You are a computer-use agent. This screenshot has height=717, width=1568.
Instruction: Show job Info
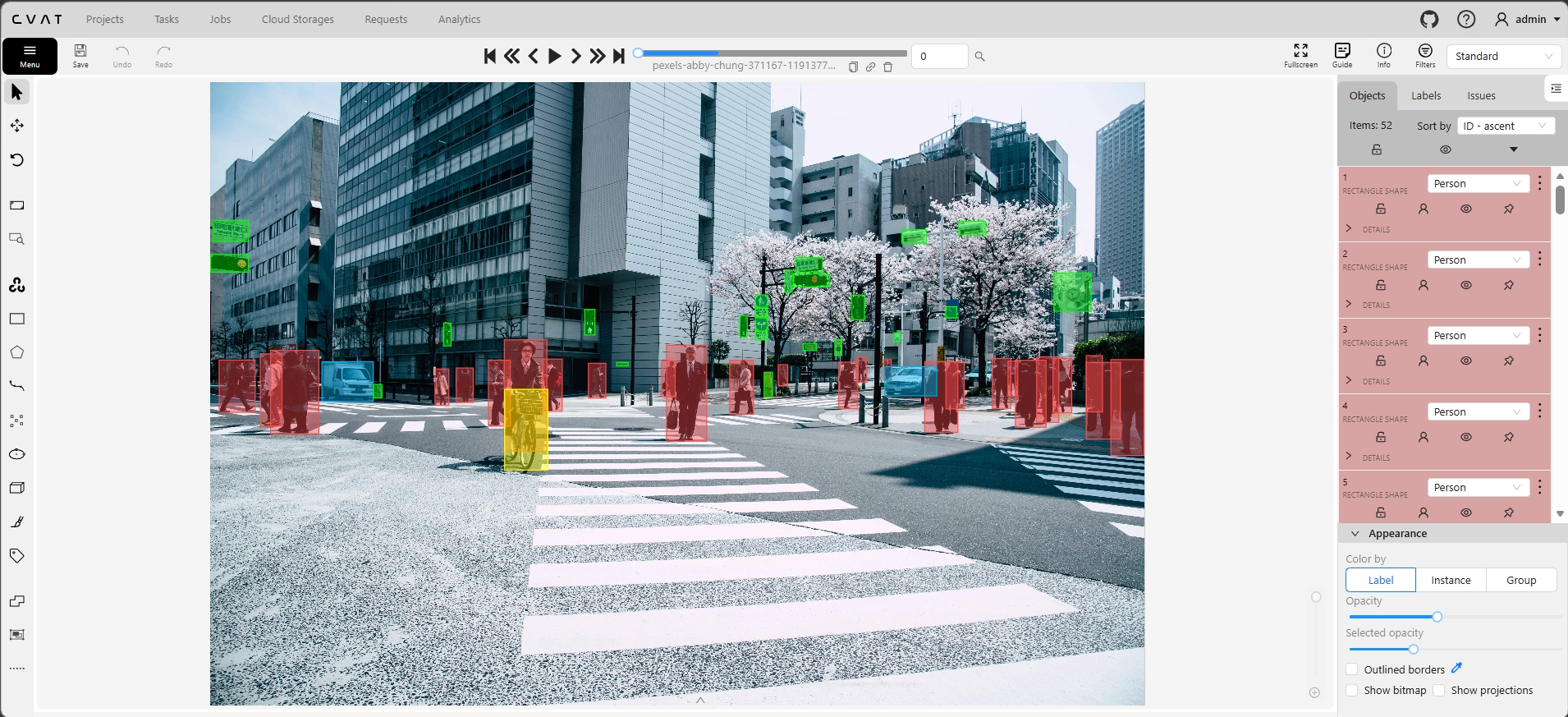coord(1384,56)
